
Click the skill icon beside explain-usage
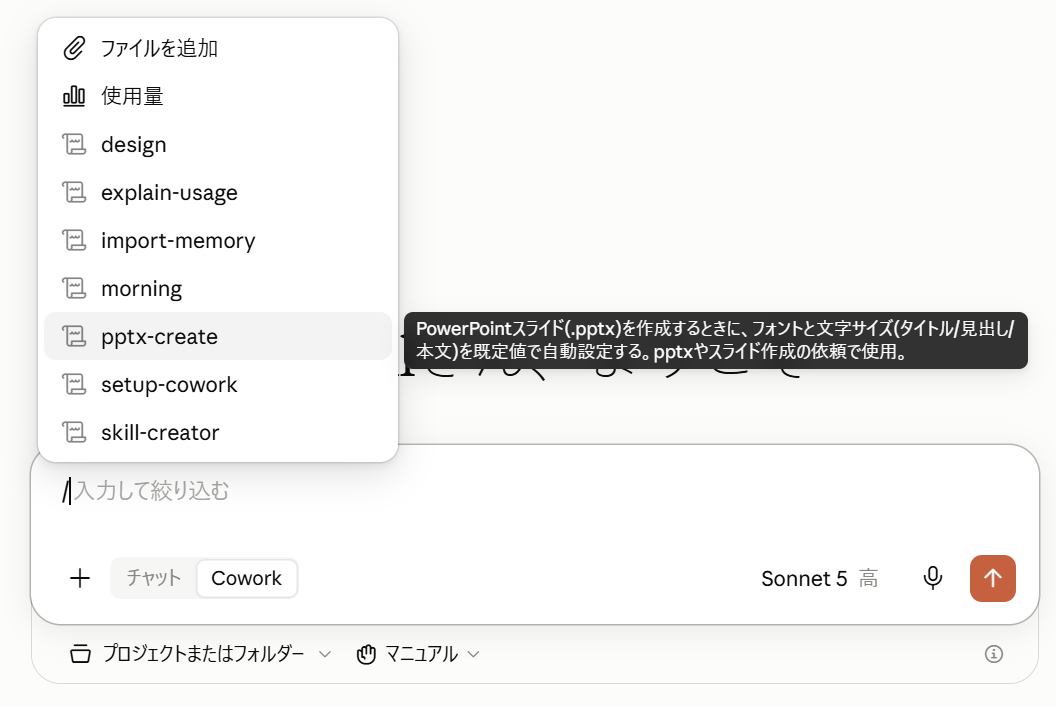(74, 192)
